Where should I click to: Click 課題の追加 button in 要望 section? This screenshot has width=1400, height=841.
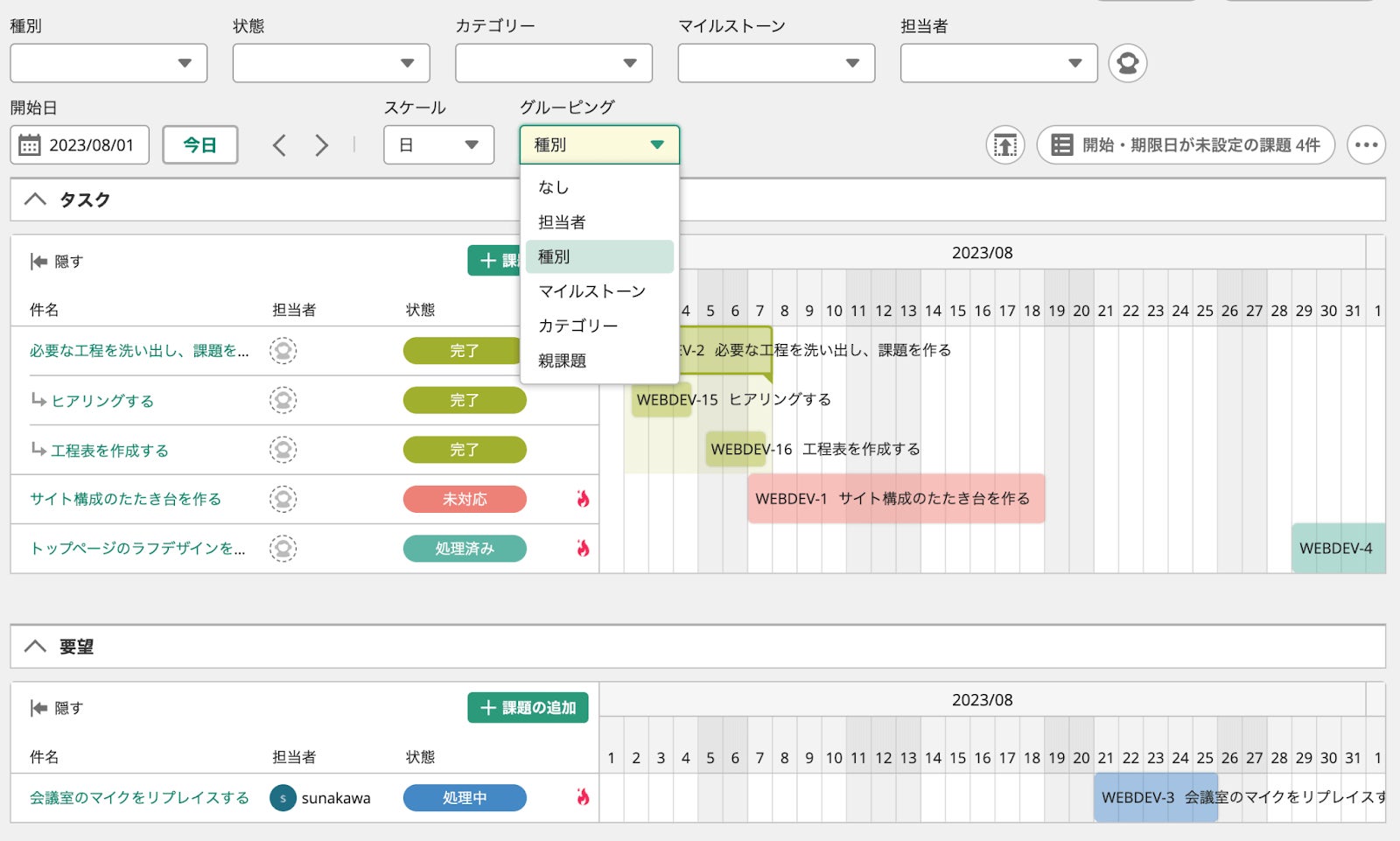528,708
